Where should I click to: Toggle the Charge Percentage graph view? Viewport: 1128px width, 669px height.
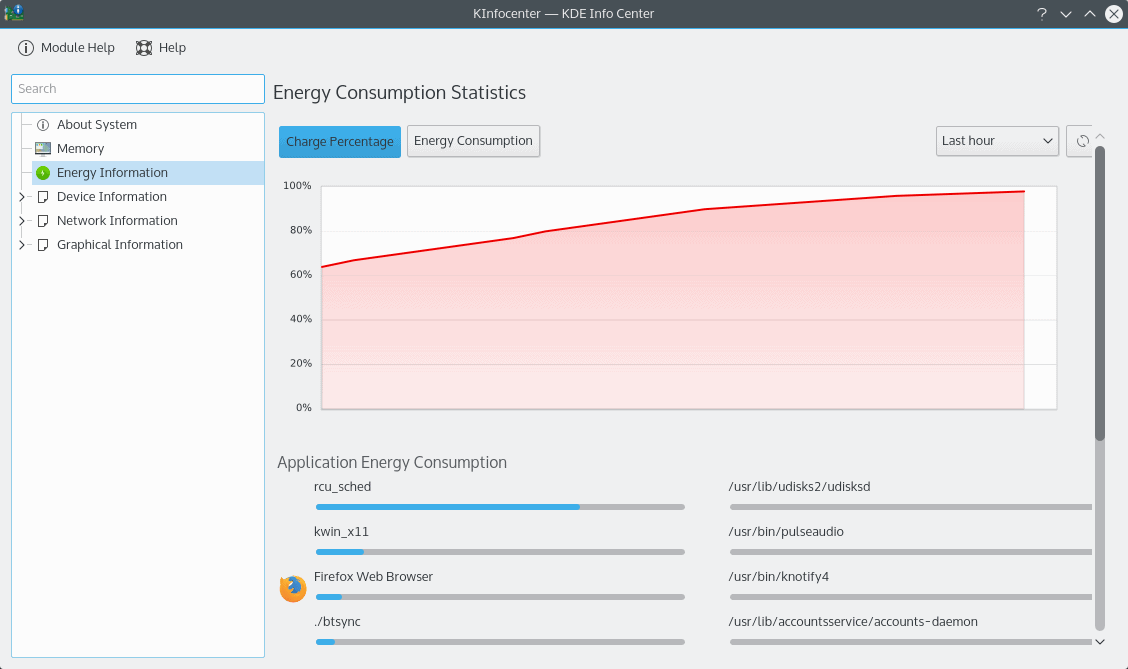pos(339,142)
